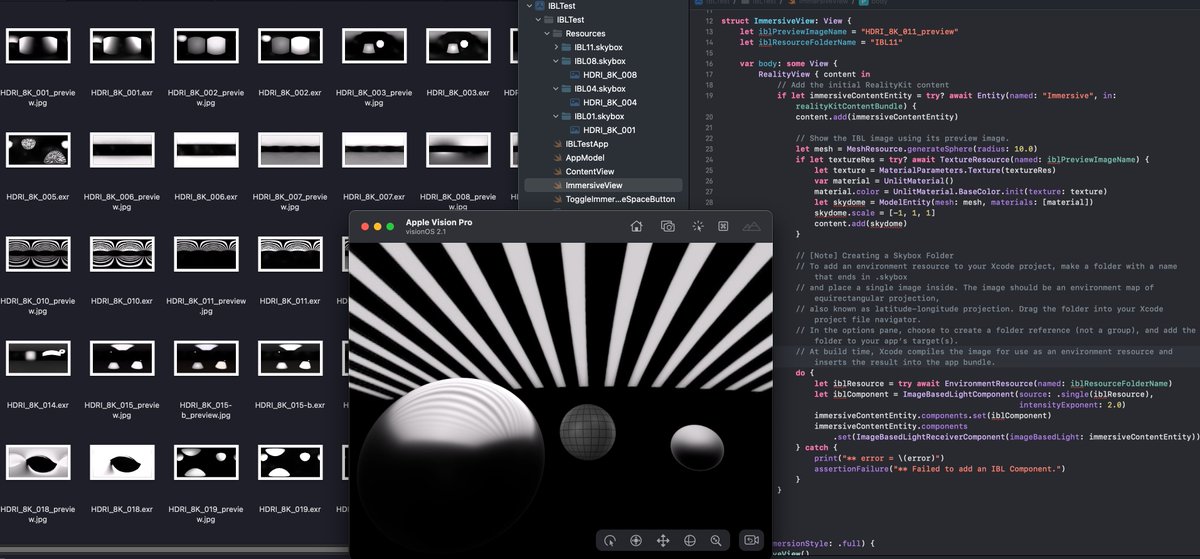Viewport: 1200px width, 559px height.
Task: Select HDRI_8K_018.exr thumbnail in Finder
Action: 121,462
